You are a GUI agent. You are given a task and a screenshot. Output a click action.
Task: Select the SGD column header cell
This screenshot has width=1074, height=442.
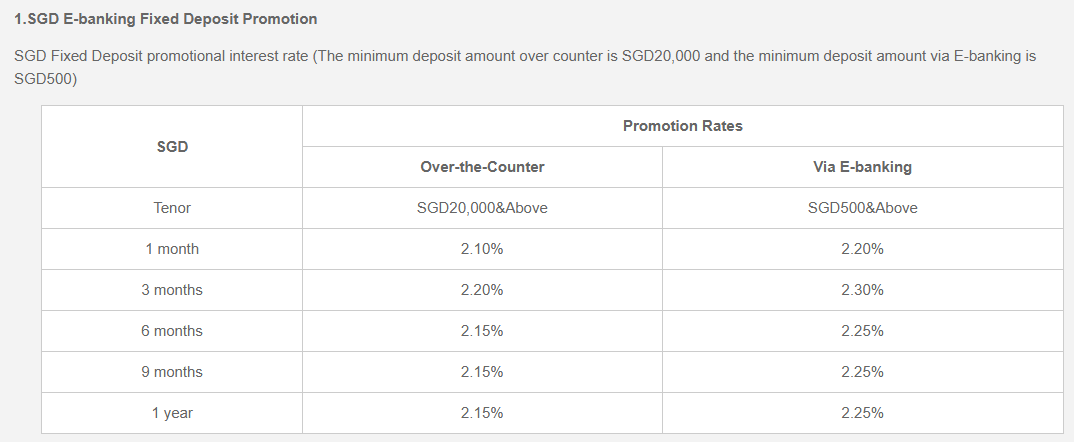coord(172,146)
